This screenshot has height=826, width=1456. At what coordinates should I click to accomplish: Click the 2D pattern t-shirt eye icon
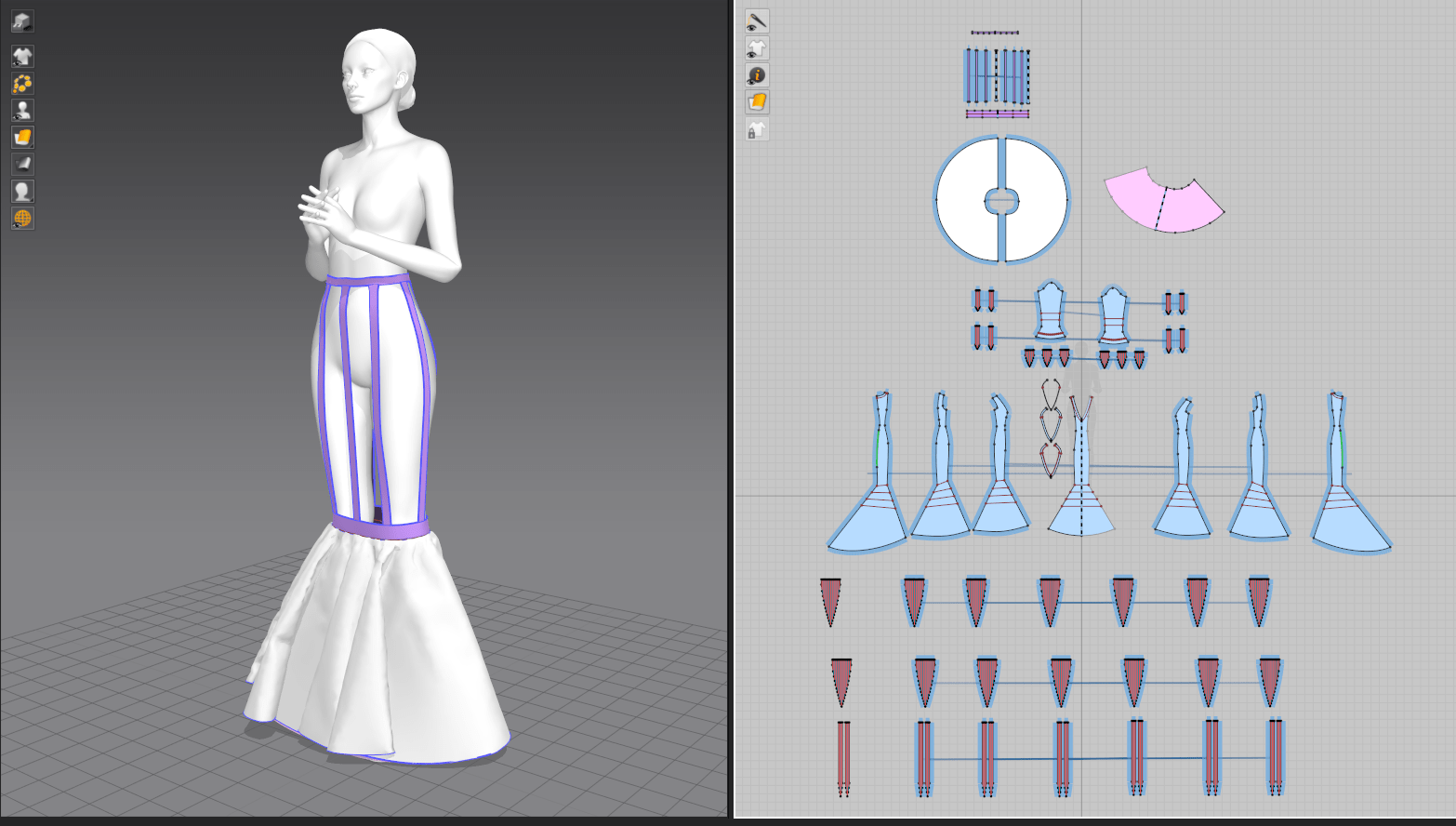tap(757, 48)
